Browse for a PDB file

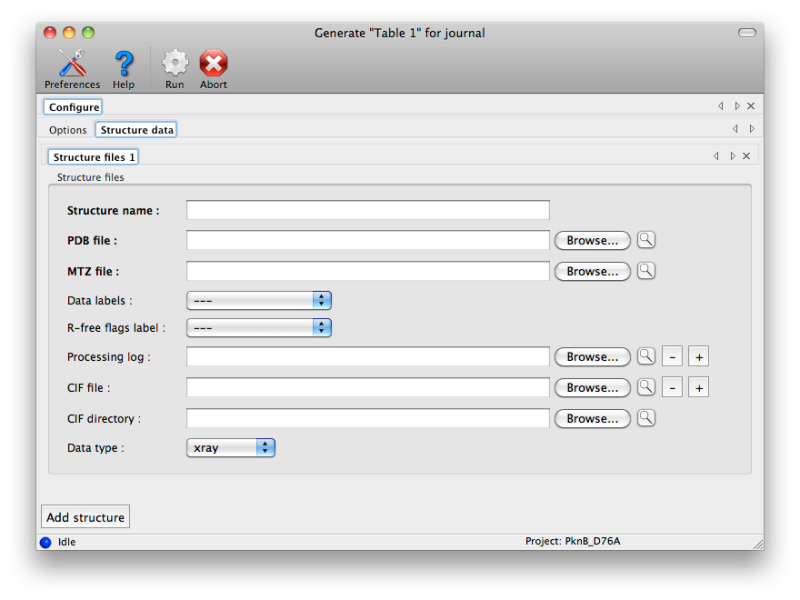pos(592,240)
